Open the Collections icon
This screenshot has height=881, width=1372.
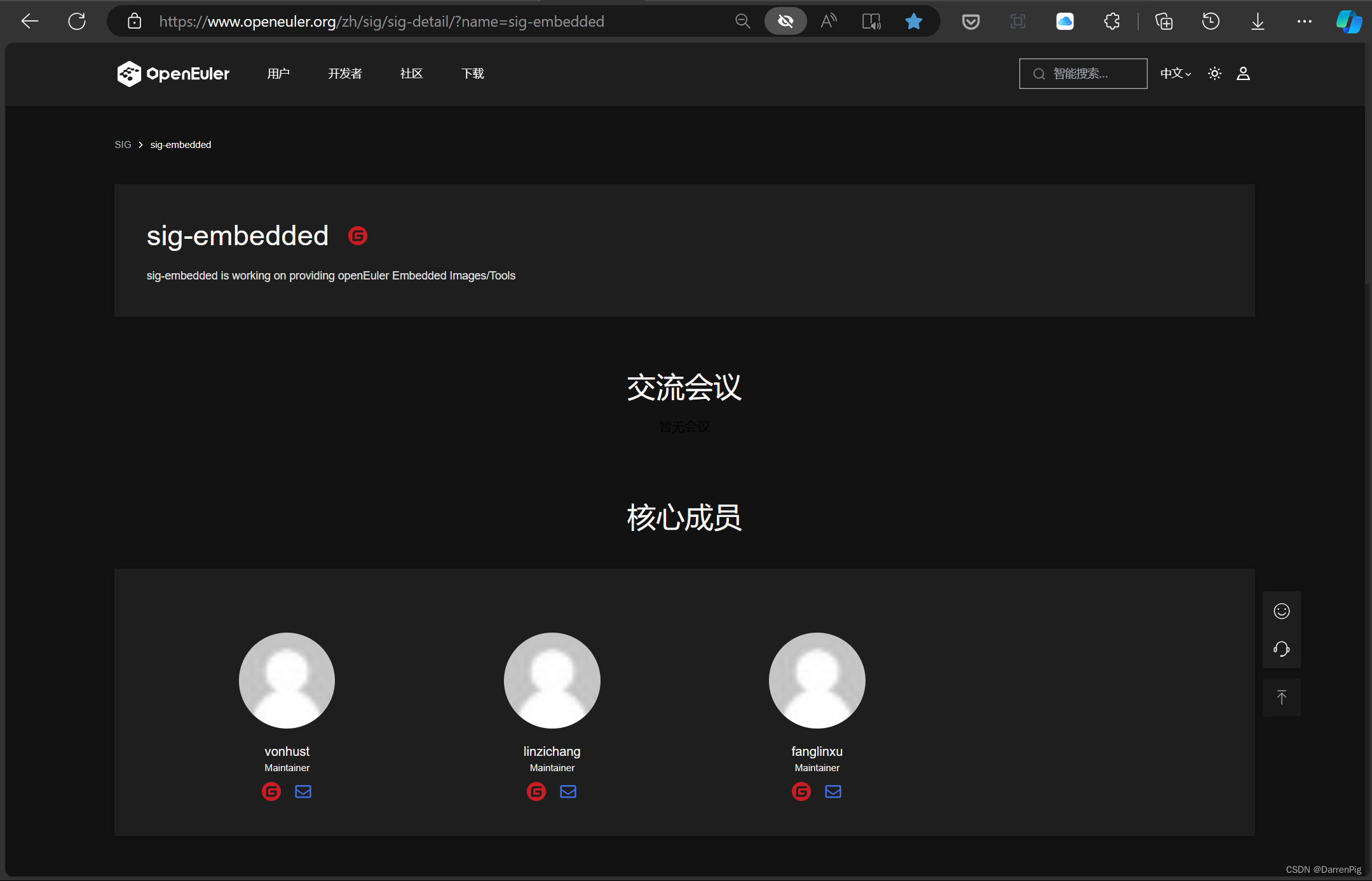point(1164,22)
